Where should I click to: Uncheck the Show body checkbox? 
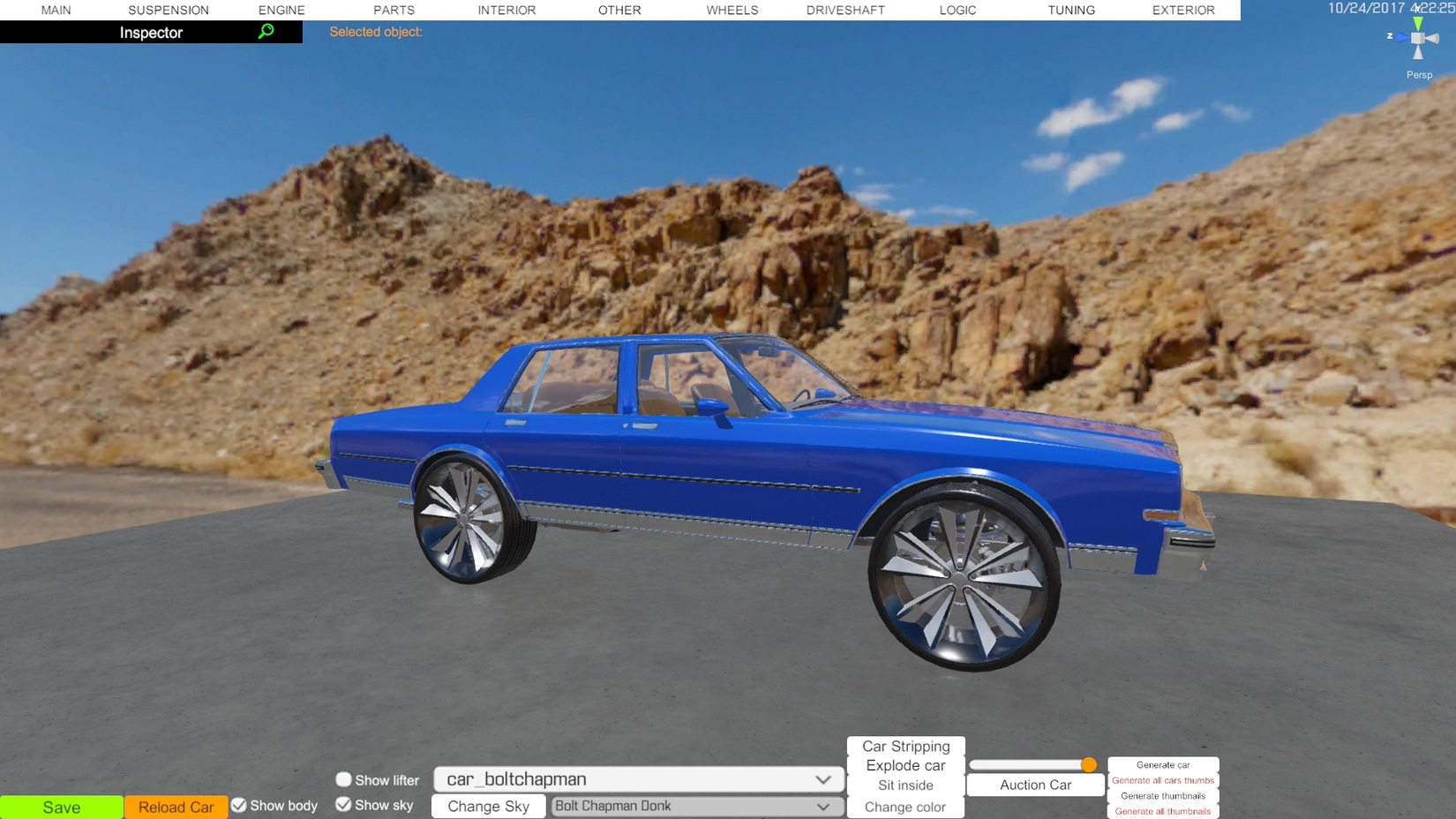(x=239, y=805)
